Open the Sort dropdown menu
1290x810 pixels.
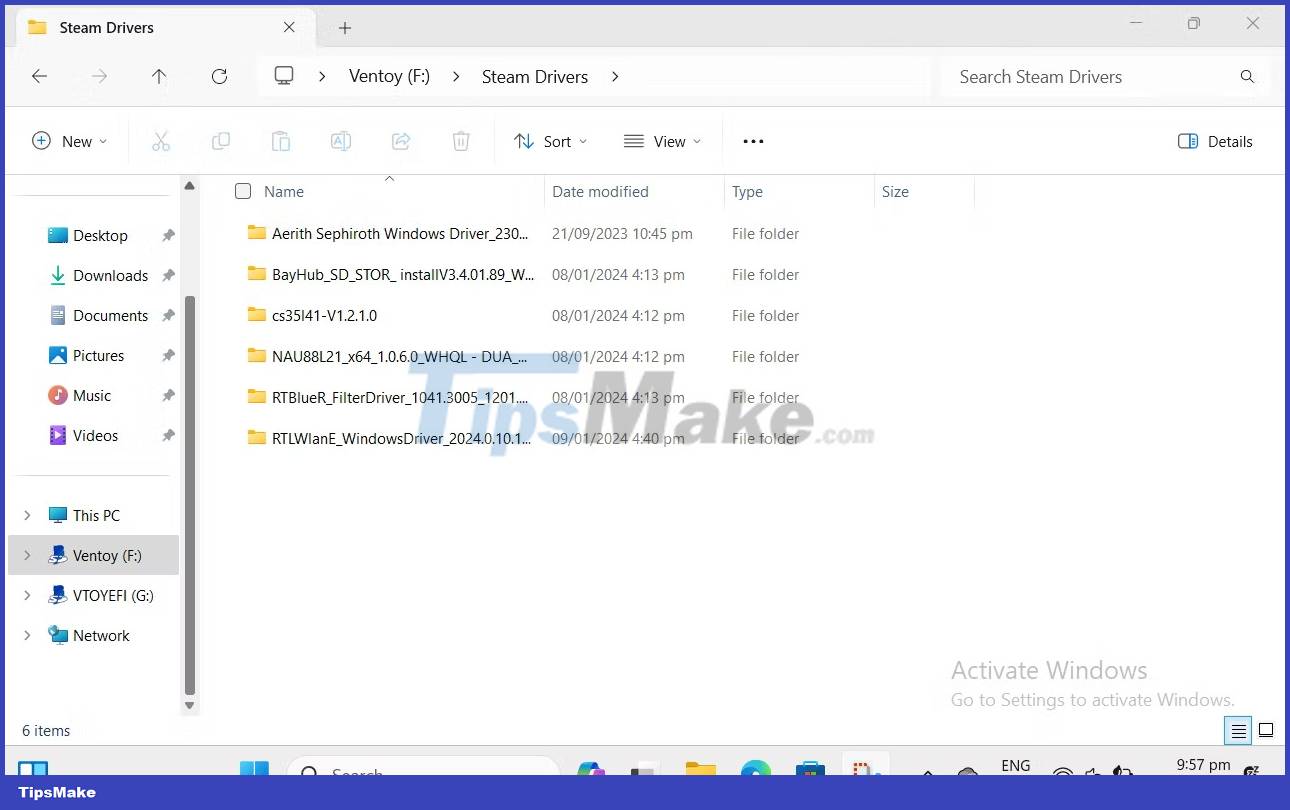tap(550, 141)
